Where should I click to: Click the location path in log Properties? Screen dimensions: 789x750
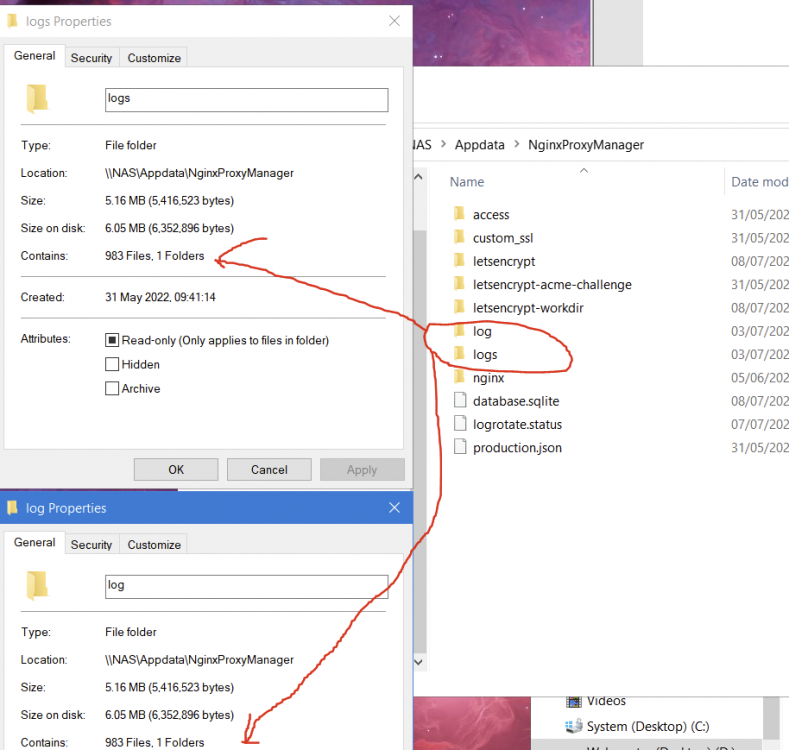coord(199,659)
